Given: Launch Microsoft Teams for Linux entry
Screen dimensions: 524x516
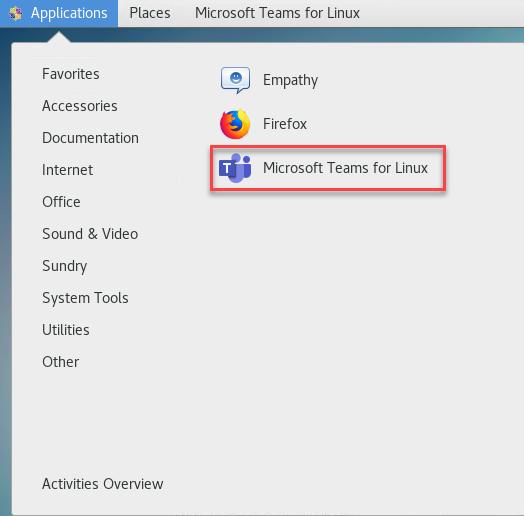Looking at the screenshot, I should point(328,168).
